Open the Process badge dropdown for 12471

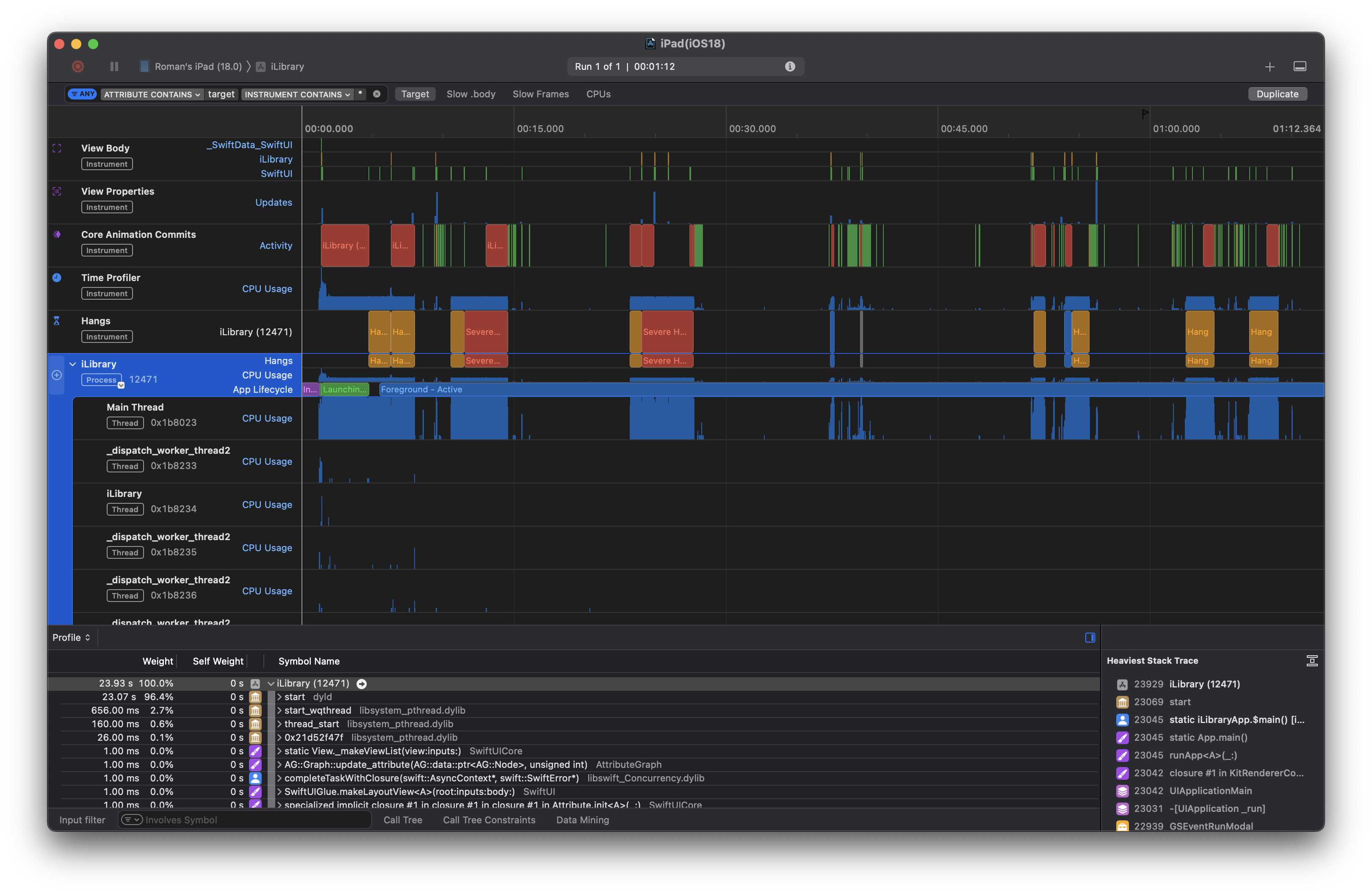(x=121, y=385)
